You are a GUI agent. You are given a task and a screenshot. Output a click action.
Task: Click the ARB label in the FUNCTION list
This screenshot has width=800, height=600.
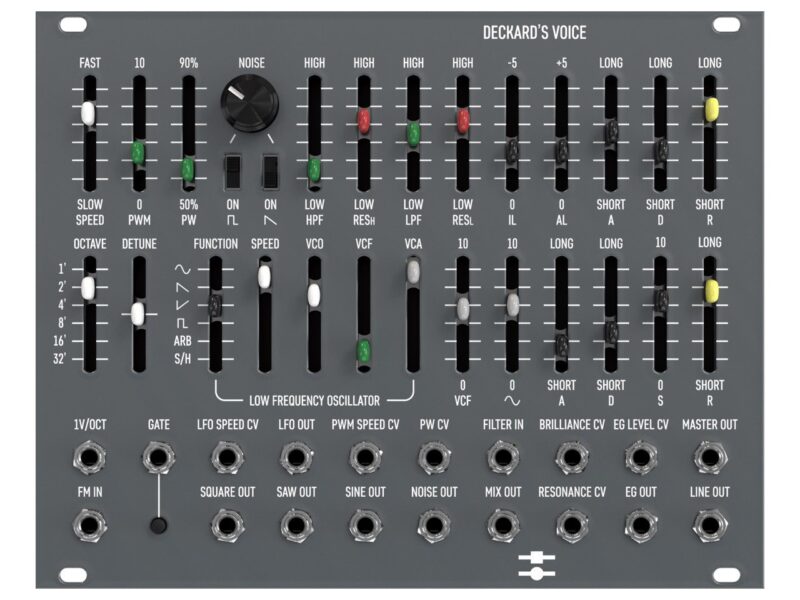coord(183,341)
